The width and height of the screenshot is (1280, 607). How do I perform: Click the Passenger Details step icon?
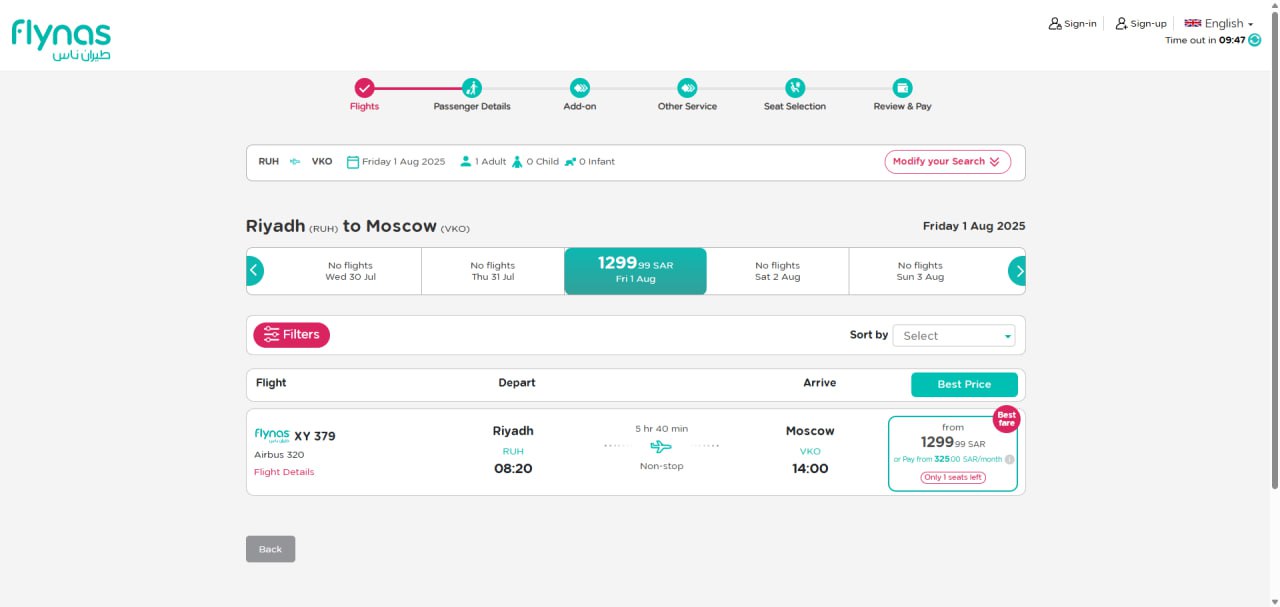[x=472, y=88]
